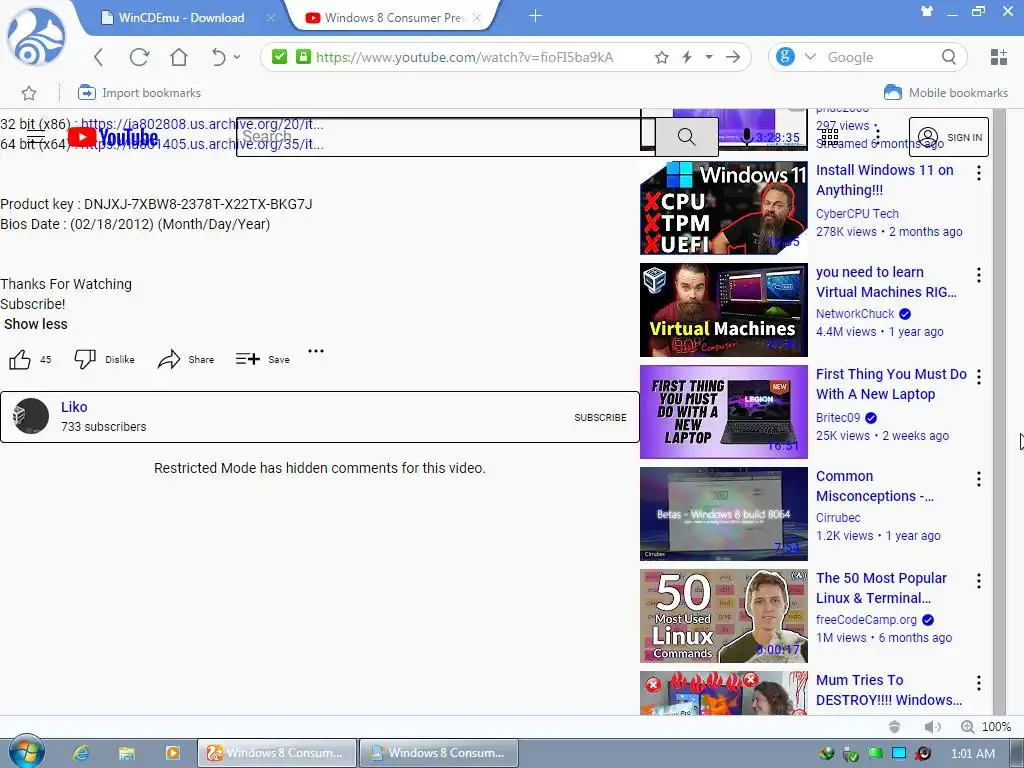Open options menu for Install Windows 11 video

pos(978,173)
